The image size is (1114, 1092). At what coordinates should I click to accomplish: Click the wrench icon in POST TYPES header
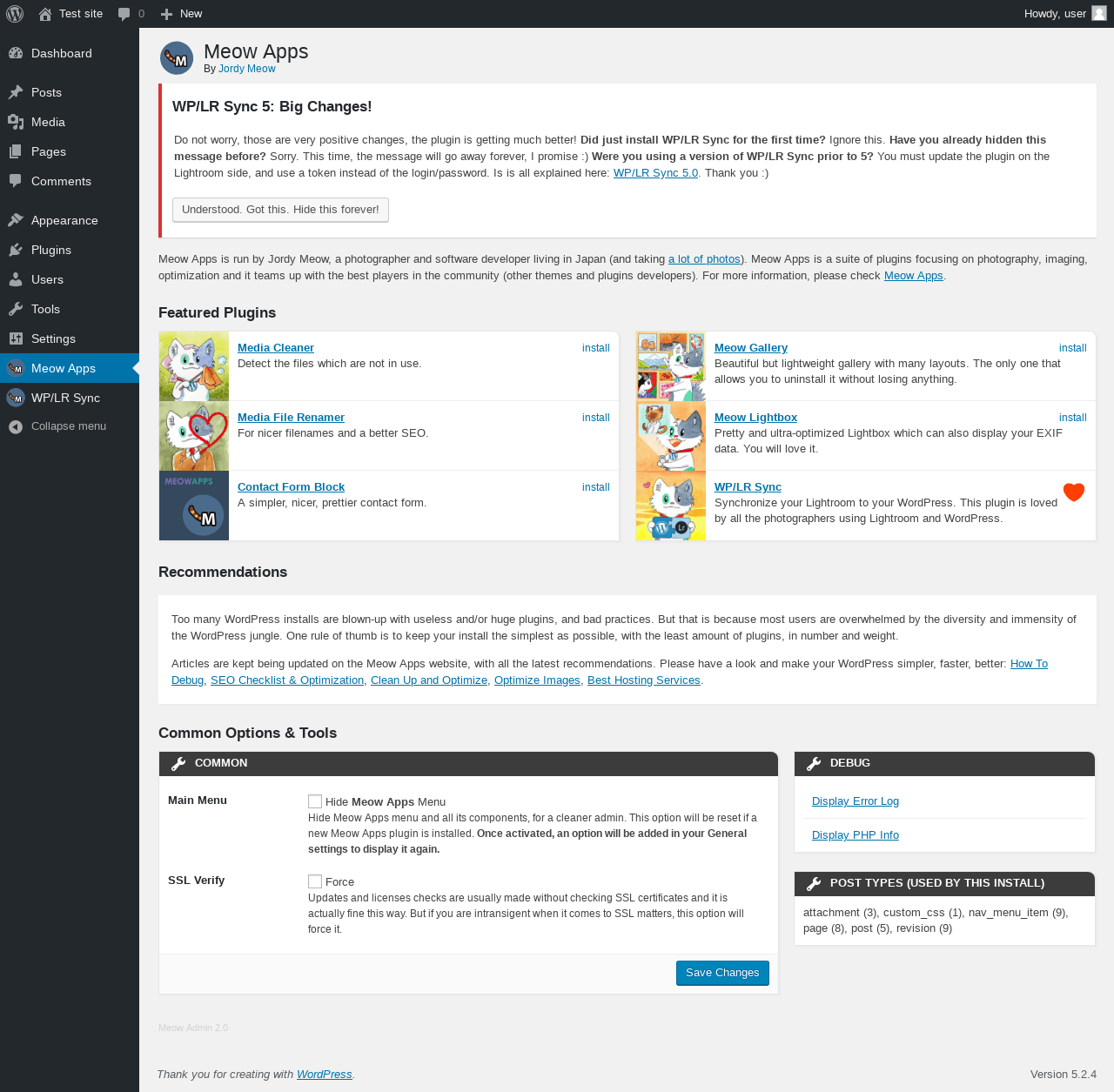point(814,883)
